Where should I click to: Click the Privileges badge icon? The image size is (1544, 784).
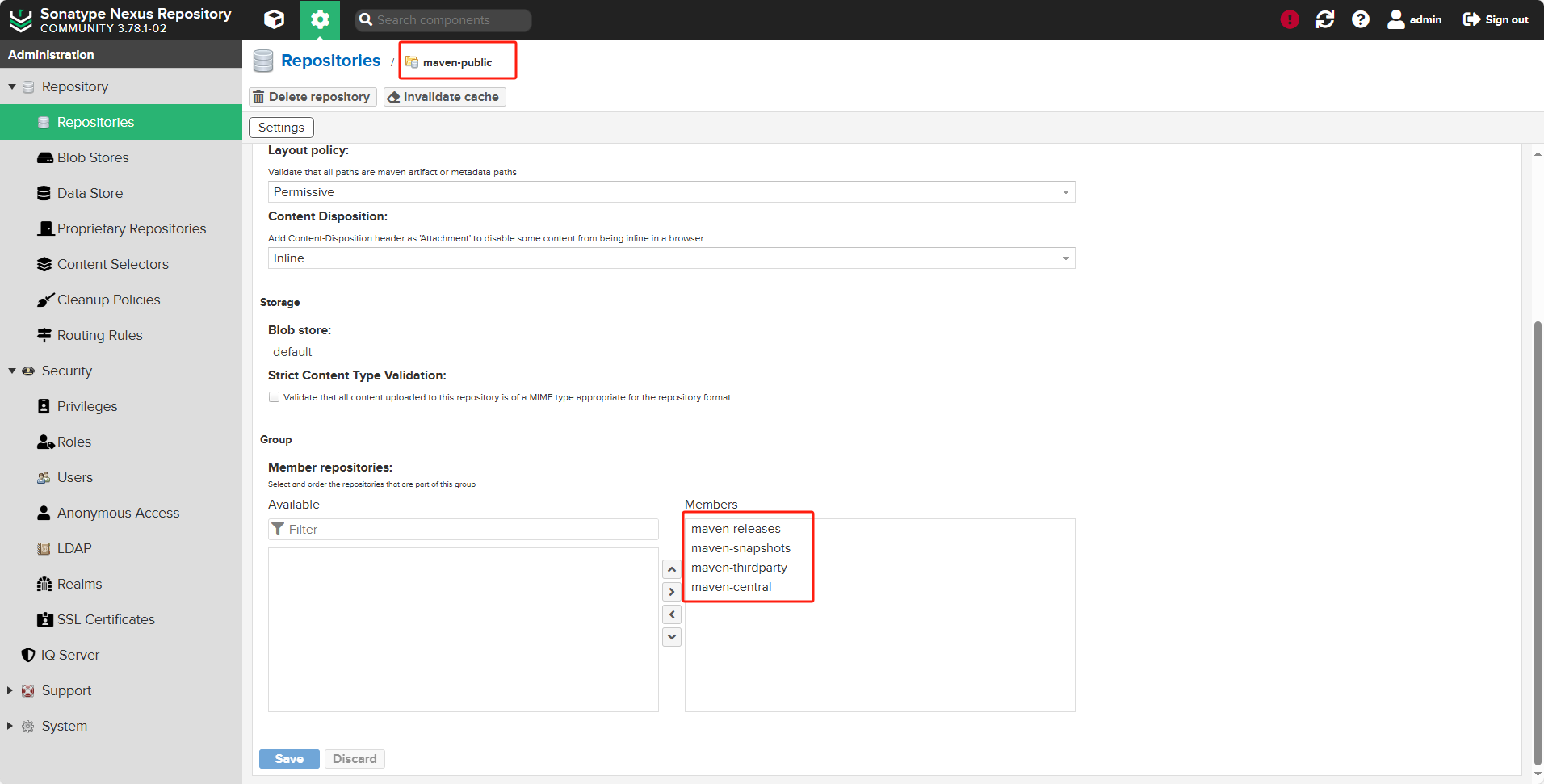point(44,406)
